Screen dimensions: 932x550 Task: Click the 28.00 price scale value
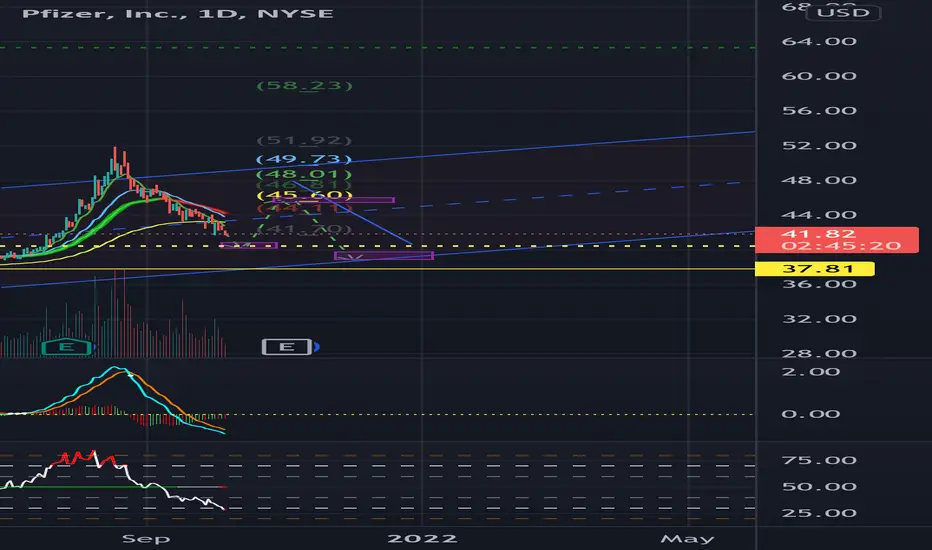pos(819,353)
